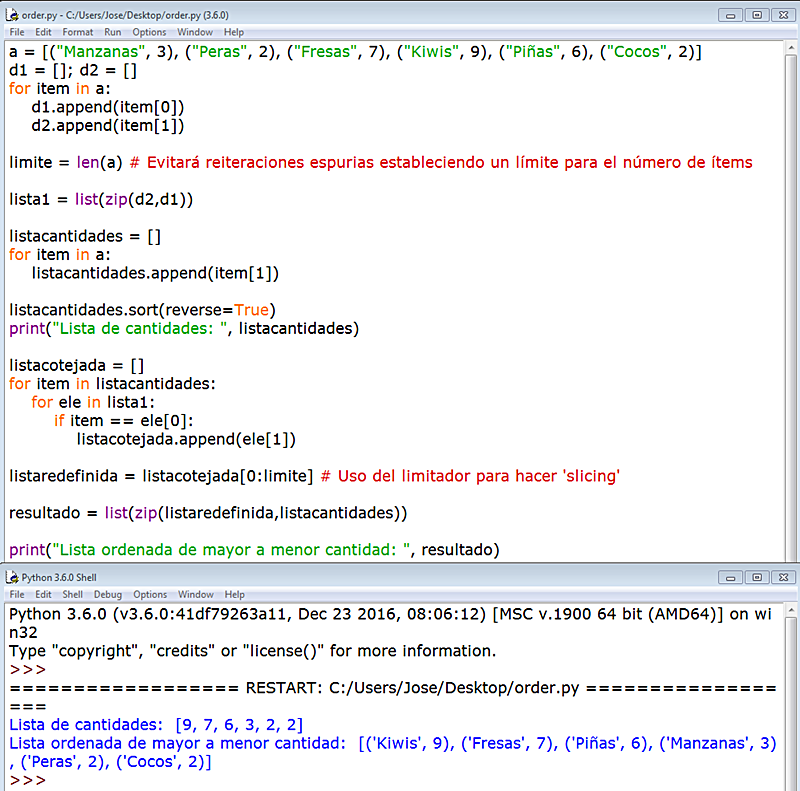Open Shell menu in the Python Shell window
Screen dimensions: 800x791
72,595
